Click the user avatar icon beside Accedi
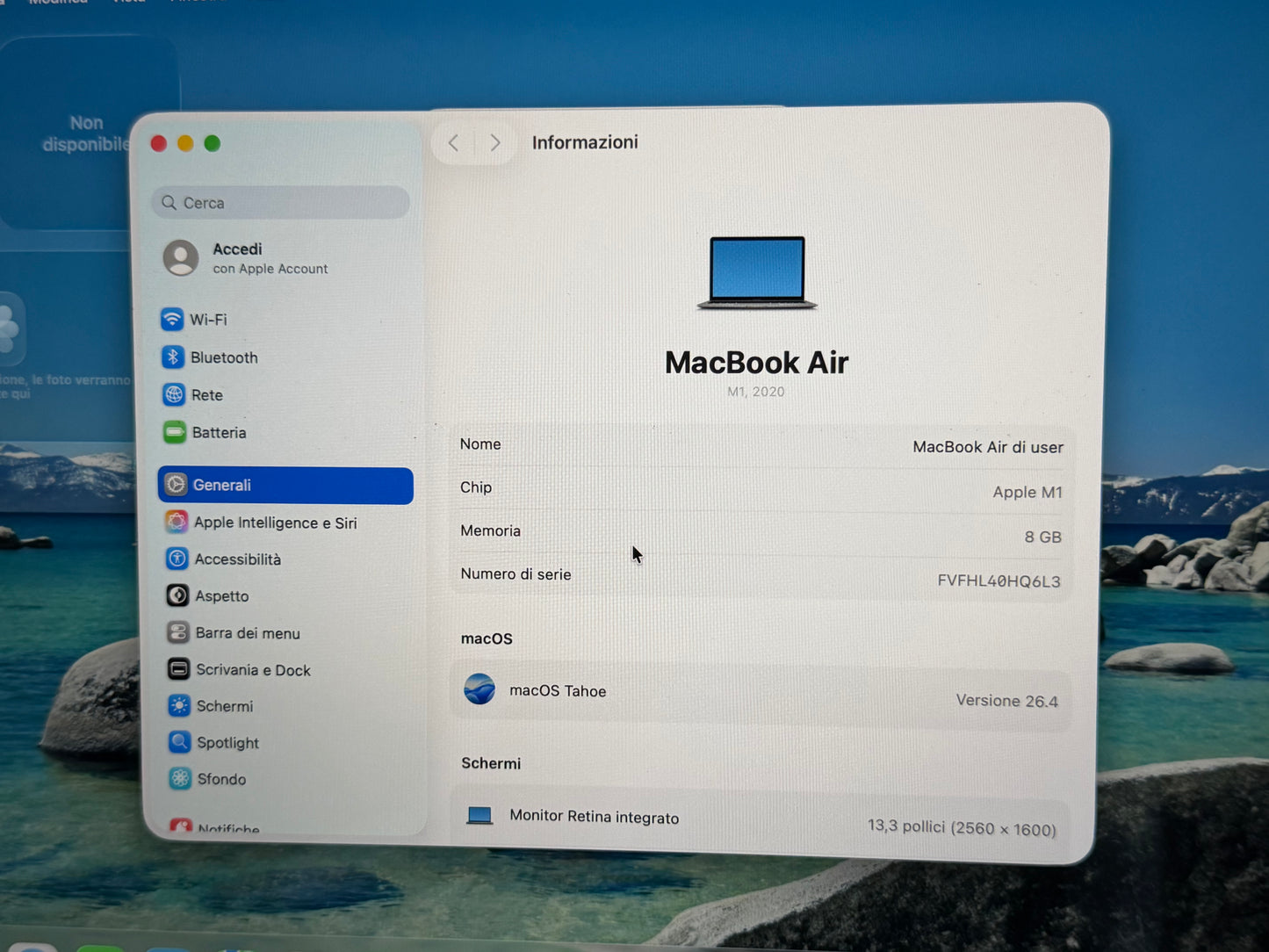The width and height of the screenshot is (1269, 952). [181, 257]
